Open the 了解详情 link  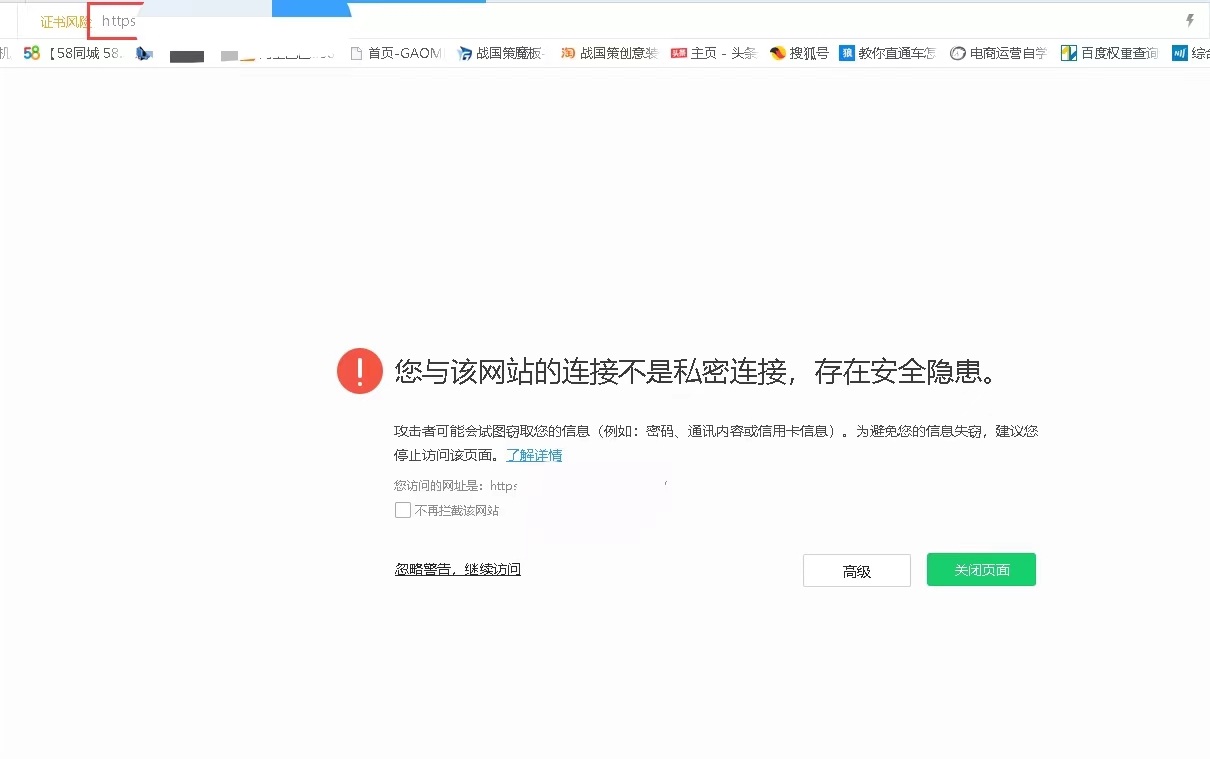click(534, 455)
